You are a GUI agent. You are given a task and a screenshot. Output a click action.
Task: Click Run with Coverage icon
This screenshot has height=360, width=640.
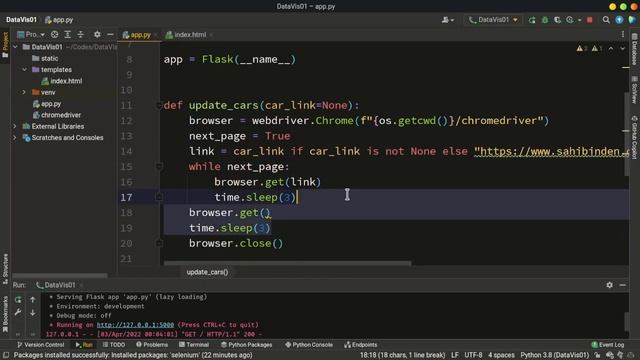pyautogui.click(x=557, y=20)
